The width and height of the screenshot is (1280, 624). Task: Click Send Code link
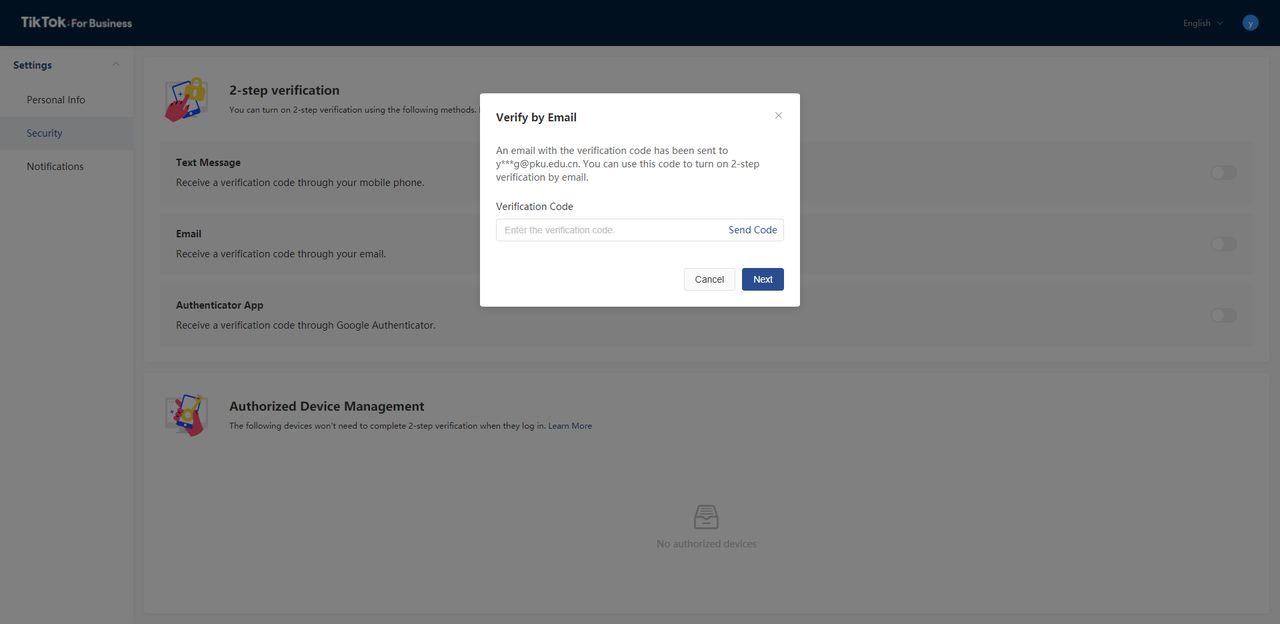(753, 230)
